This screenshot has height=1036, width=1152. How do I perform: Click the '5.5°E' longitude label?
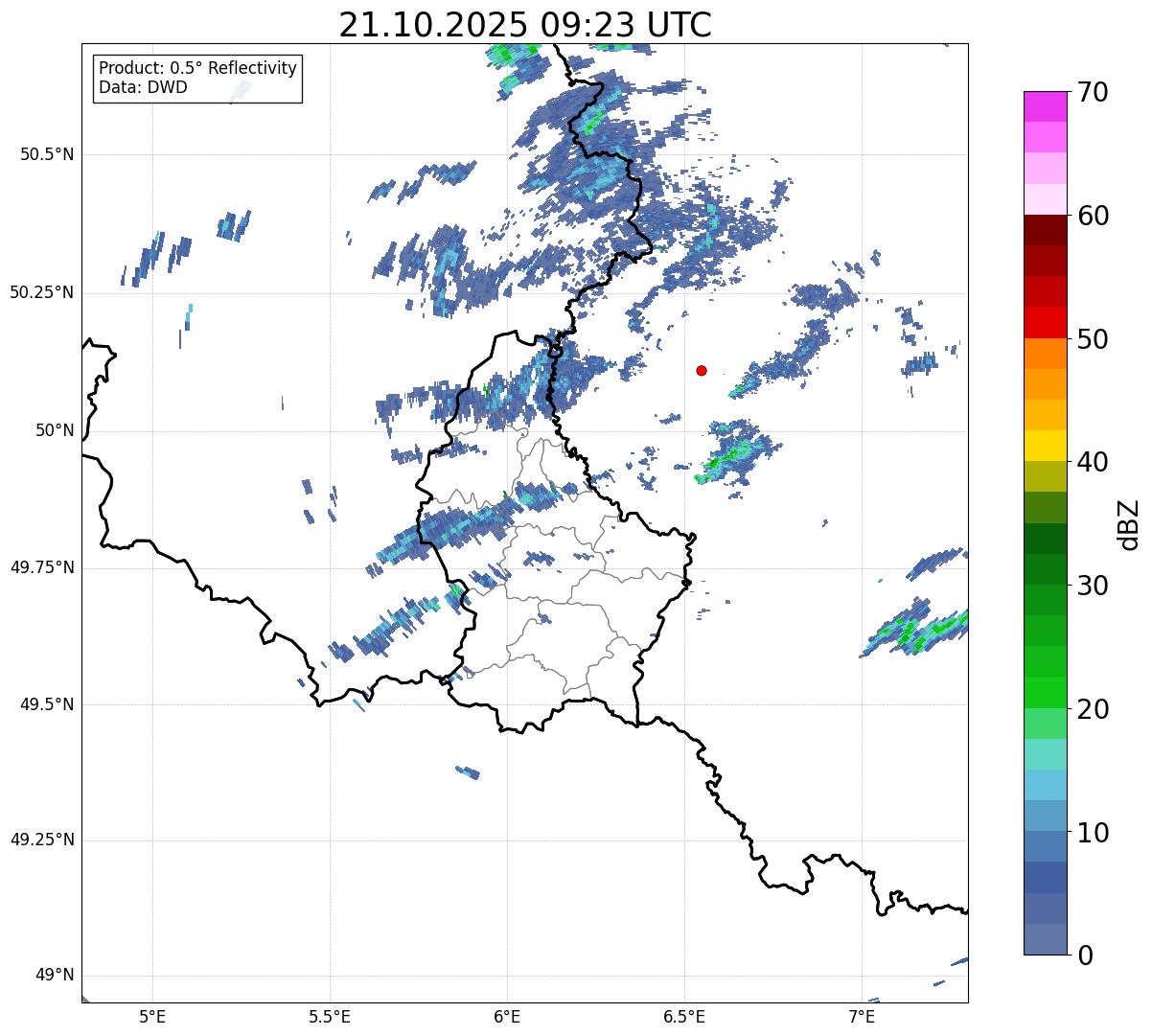330,1017
